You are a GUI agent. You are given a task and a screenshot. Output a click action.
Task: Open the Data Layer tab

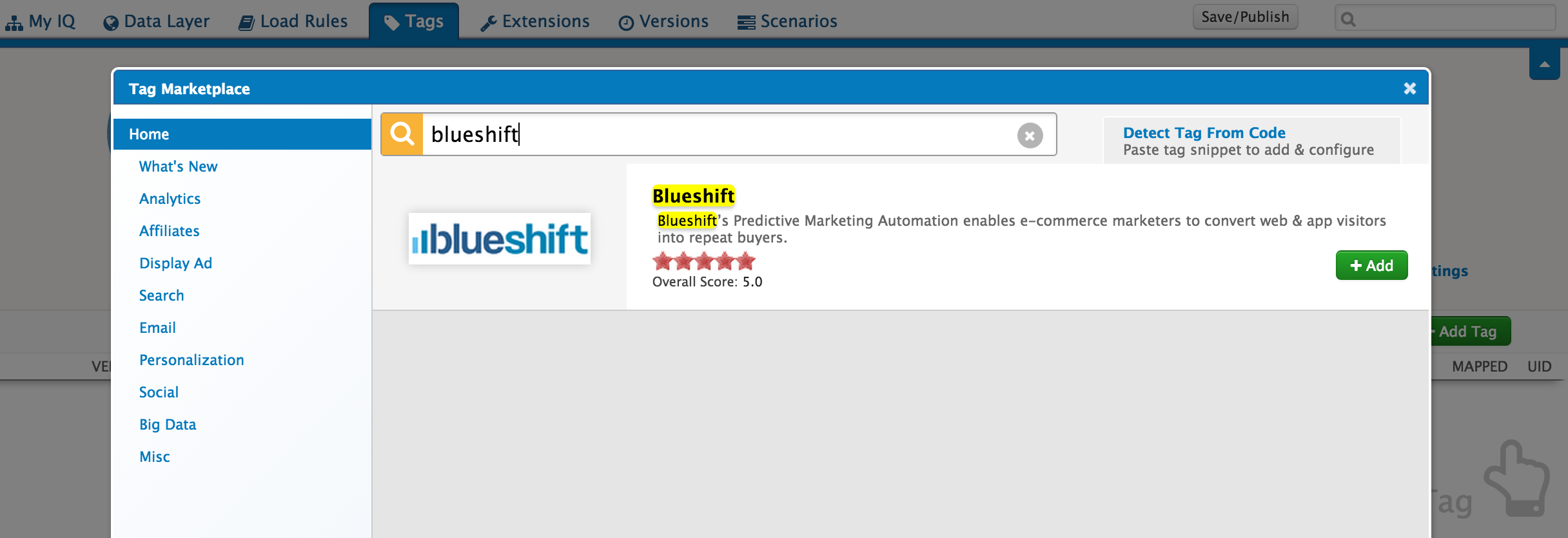coord(156,21)
